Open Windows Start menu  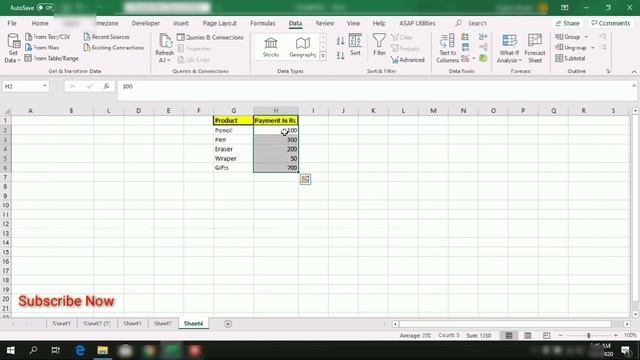[11, 350]
